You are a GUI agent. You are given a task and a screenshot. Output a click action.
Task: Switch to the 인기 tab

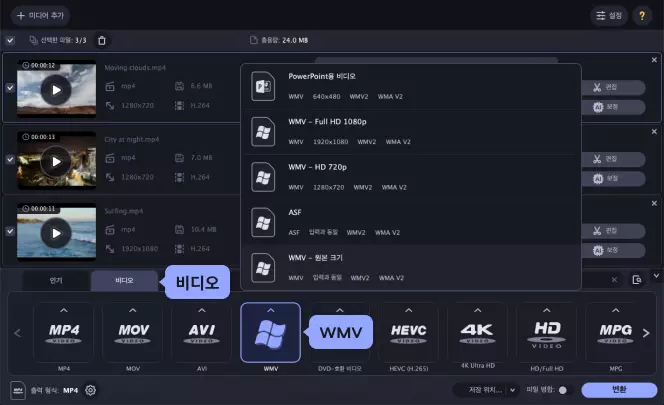click(56, 280)
